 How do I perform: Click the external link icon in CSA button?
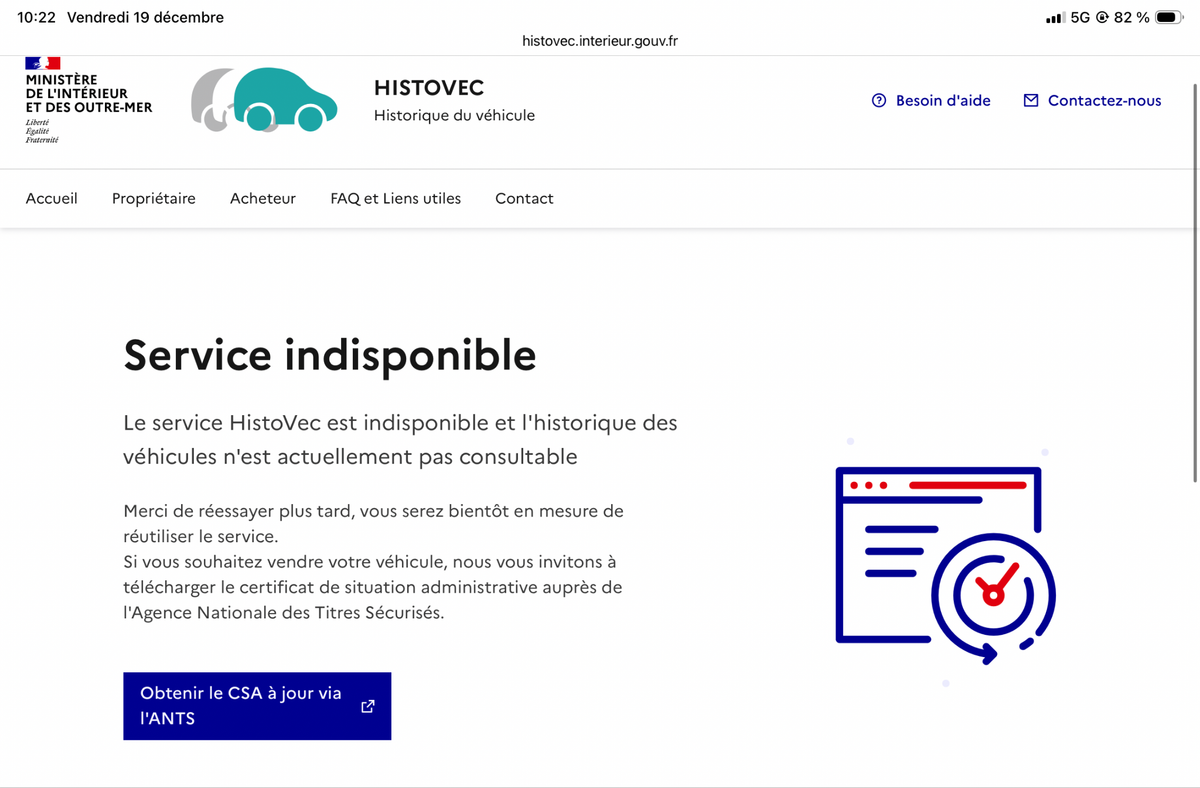[367, 706]
